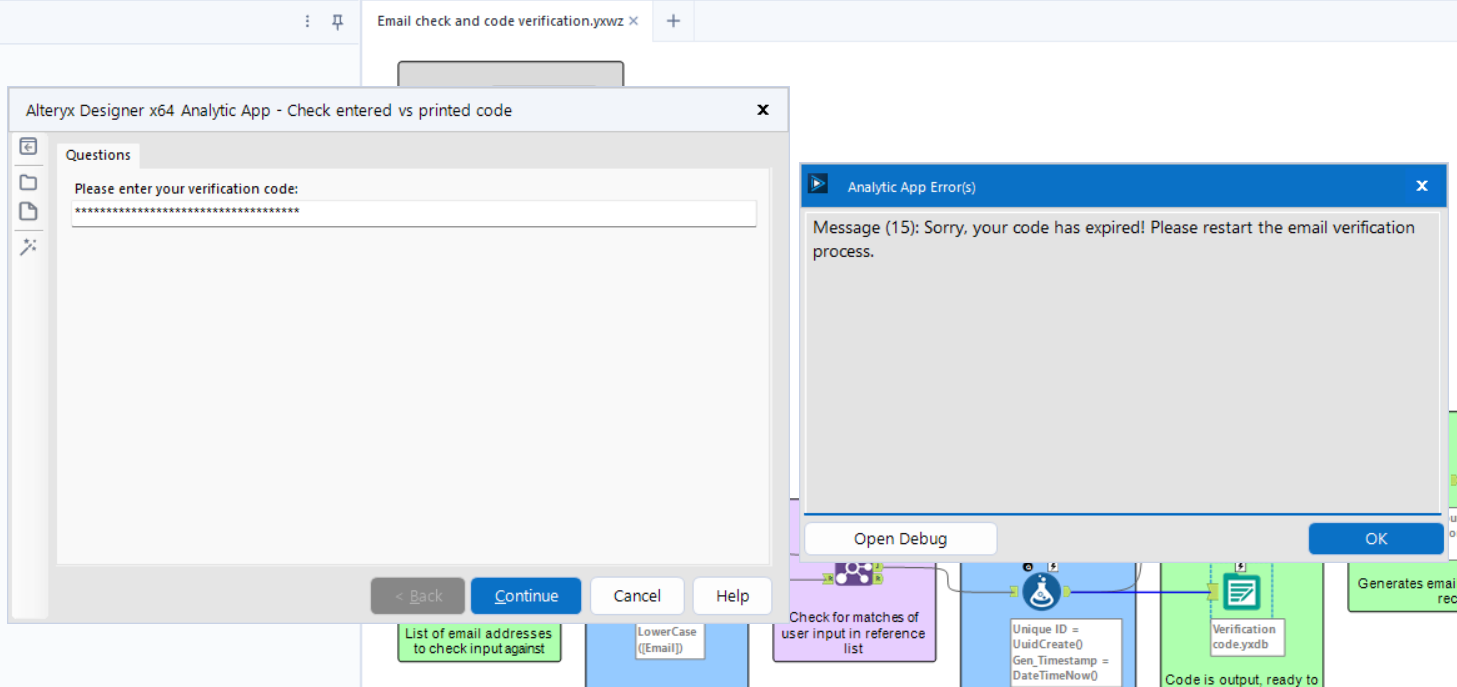Select the Find Replace tool on the canvas

click(x=854, y=575)
